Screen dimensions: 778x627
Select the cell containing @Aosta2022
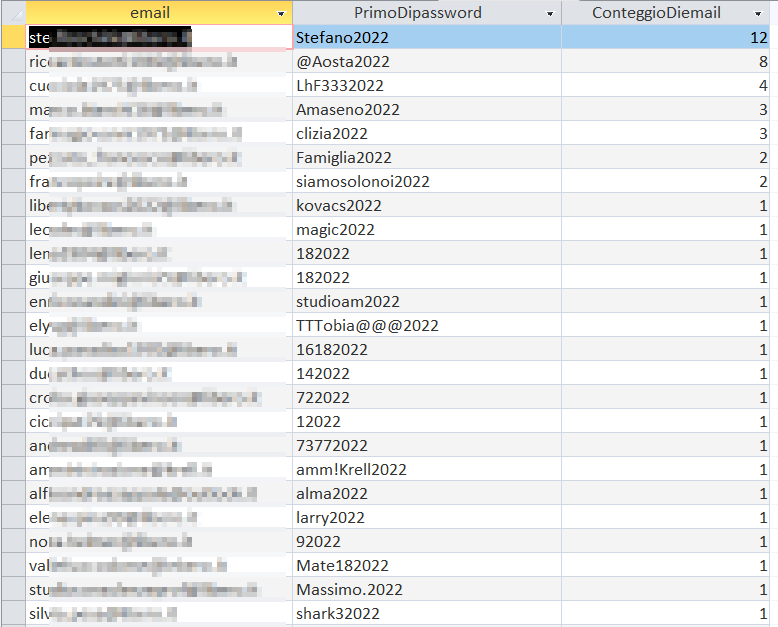426,61
